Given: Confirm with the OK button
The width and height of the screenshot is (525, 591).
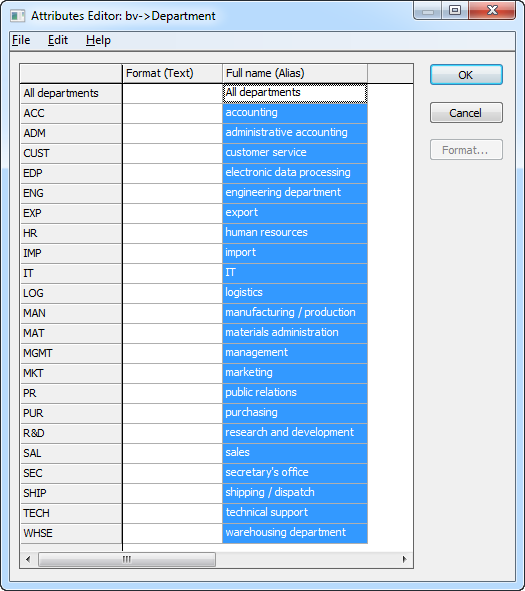Looking at the screenshot, I should [x=466, y=75].
